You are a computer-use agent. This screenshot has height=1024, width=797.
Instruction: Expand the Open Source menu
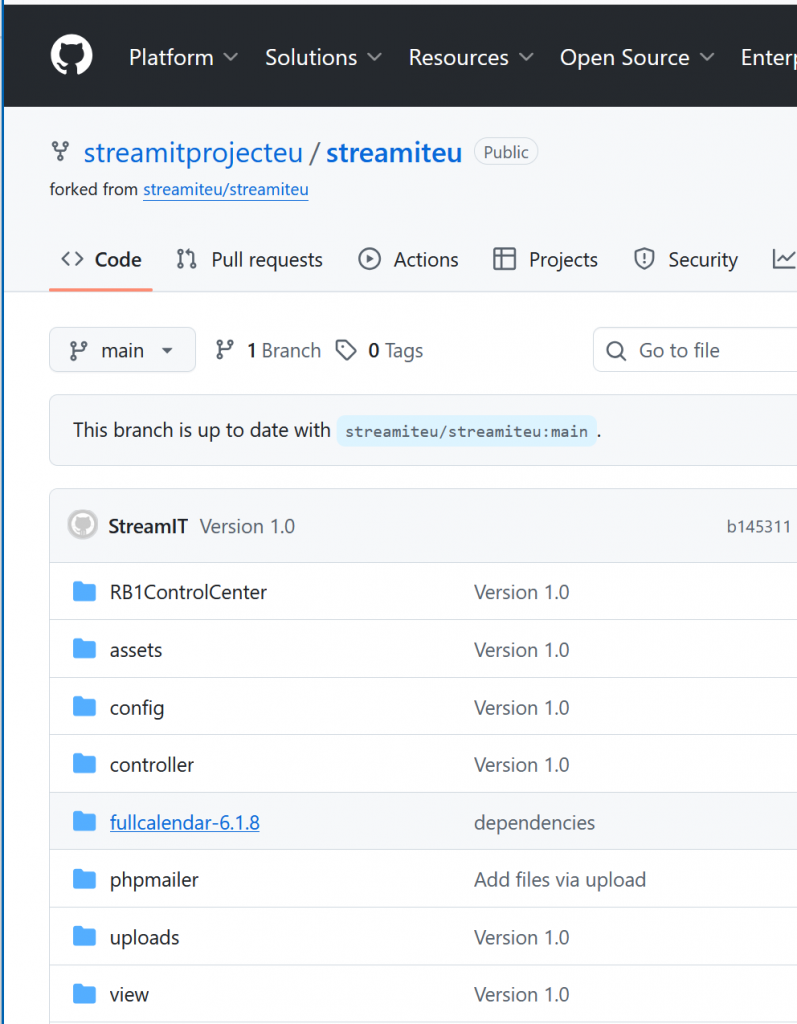click(637, 58)
